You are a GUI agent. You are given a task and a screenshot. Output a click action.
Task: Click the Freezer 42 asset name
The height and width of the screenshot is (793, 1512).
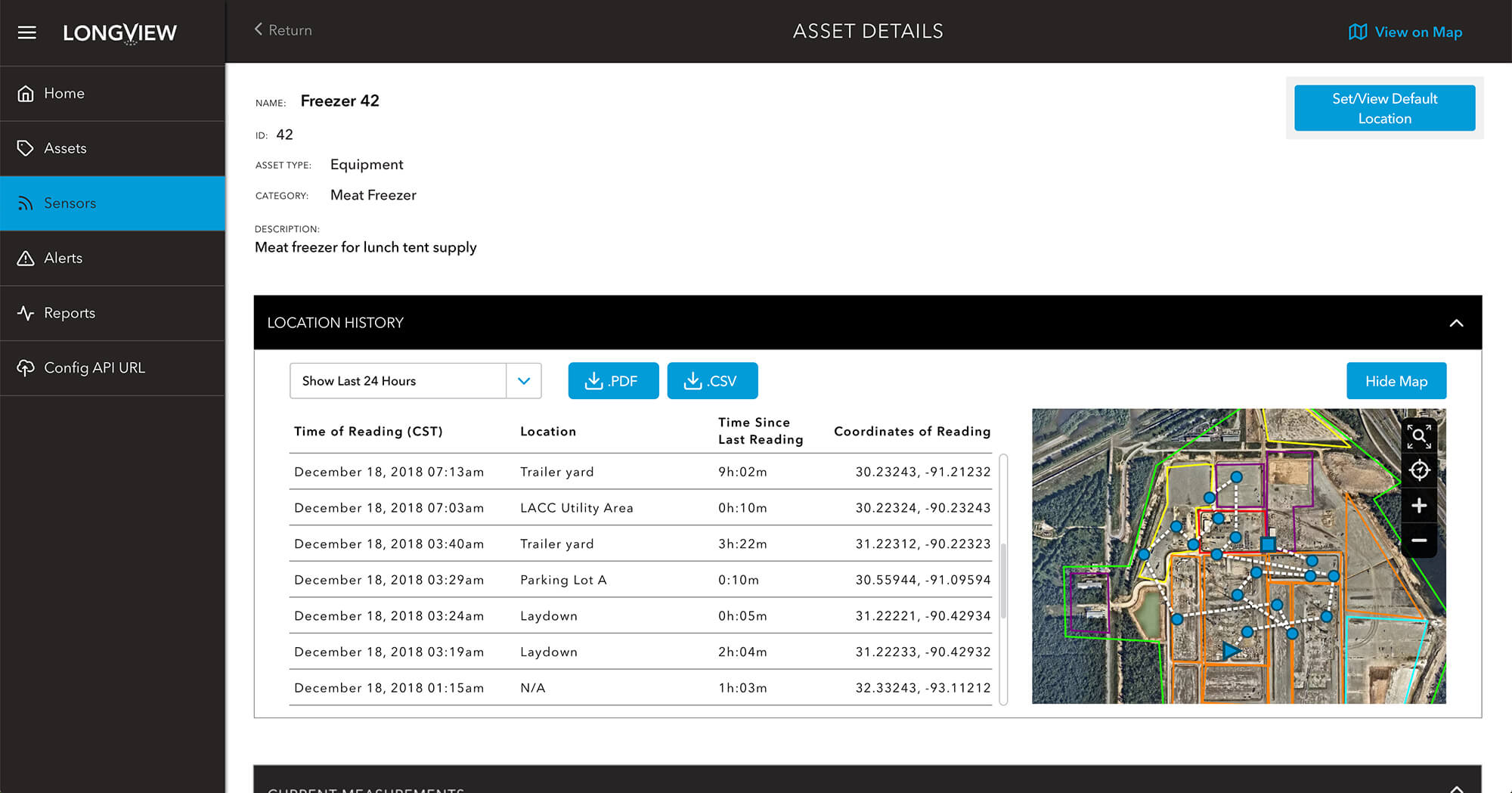point(340,101)
